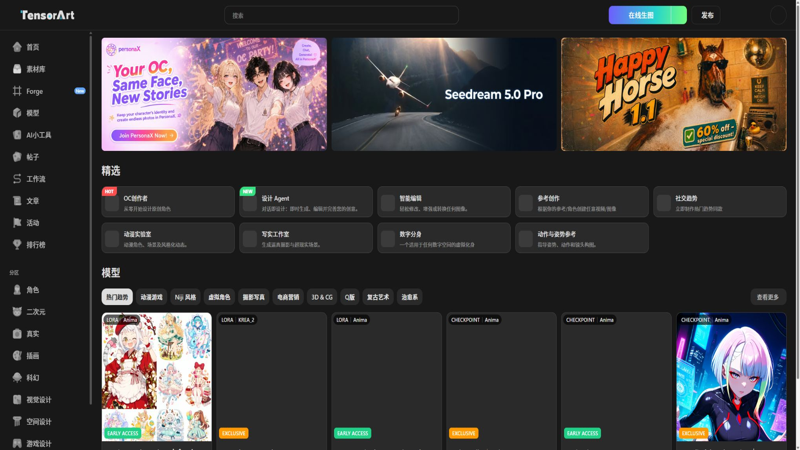The height and width of the screenshot is (450, 800).
Task: Open the 社交趋势 featured card
Action: (x=720, y=202)
